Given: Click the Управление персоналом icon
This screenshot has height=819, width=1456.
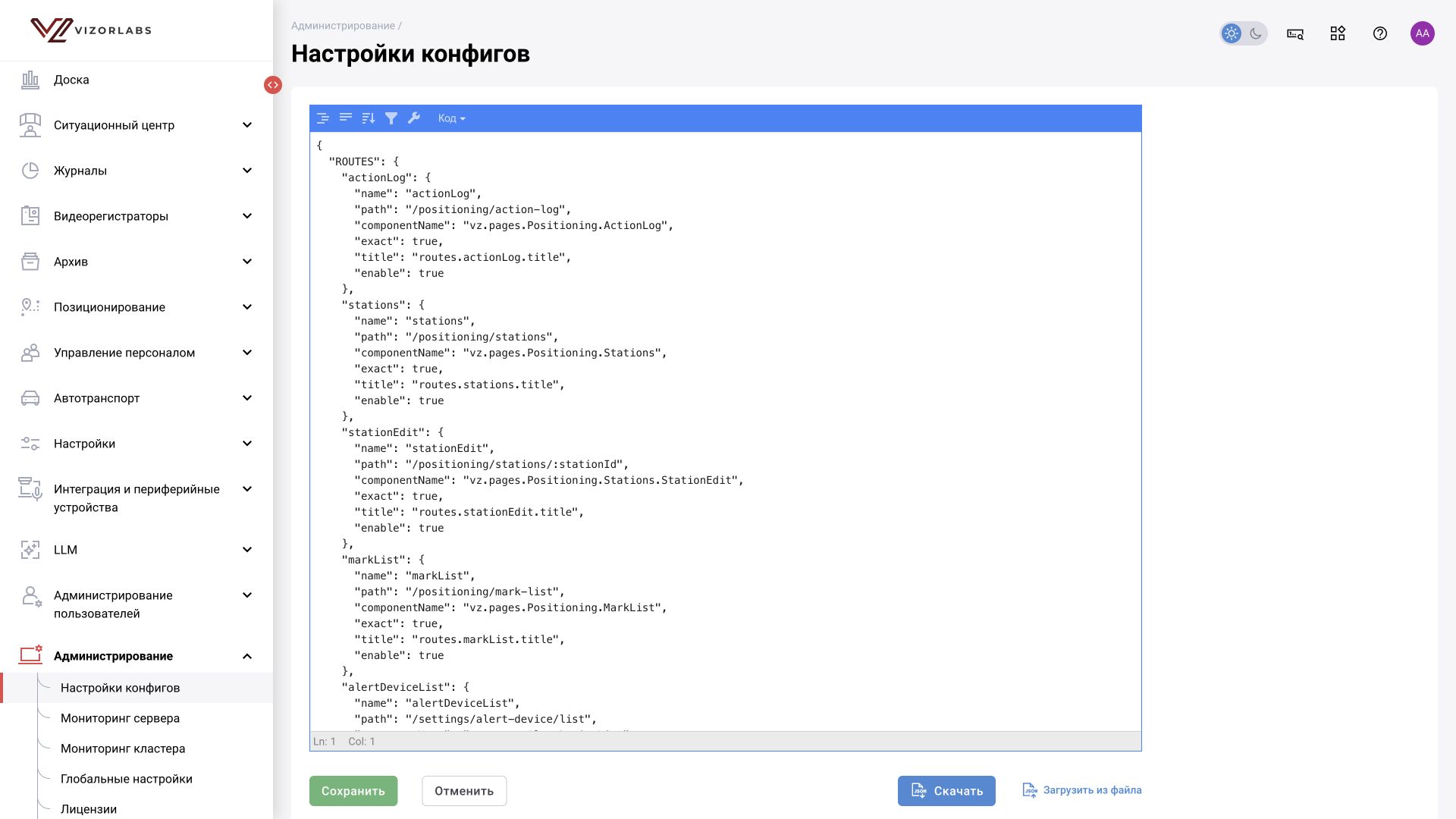Looking at the screenshot, I should (30, 353).
